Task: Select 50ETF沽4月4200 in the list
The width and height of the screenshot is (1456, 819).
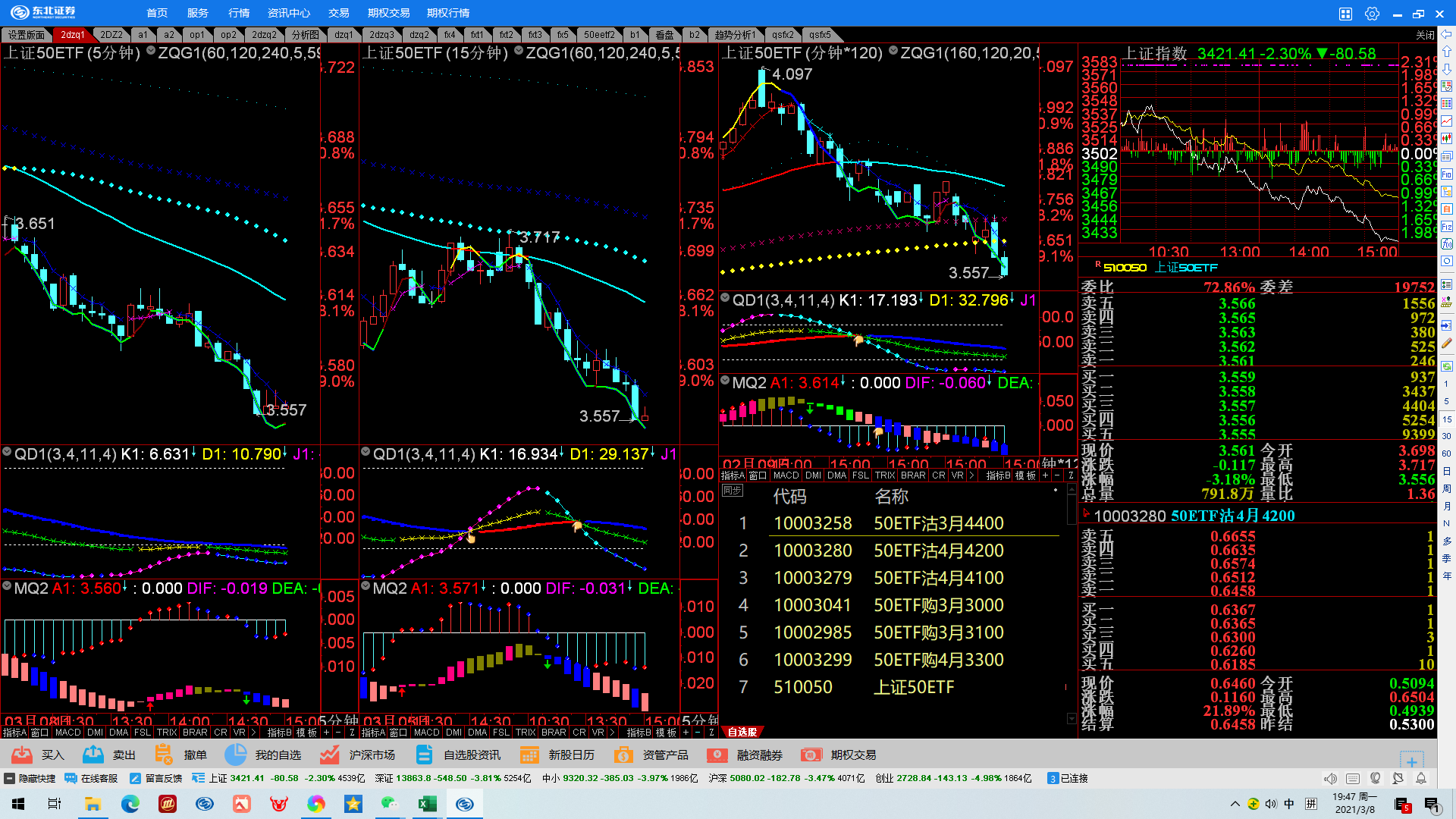Action: 938,551
